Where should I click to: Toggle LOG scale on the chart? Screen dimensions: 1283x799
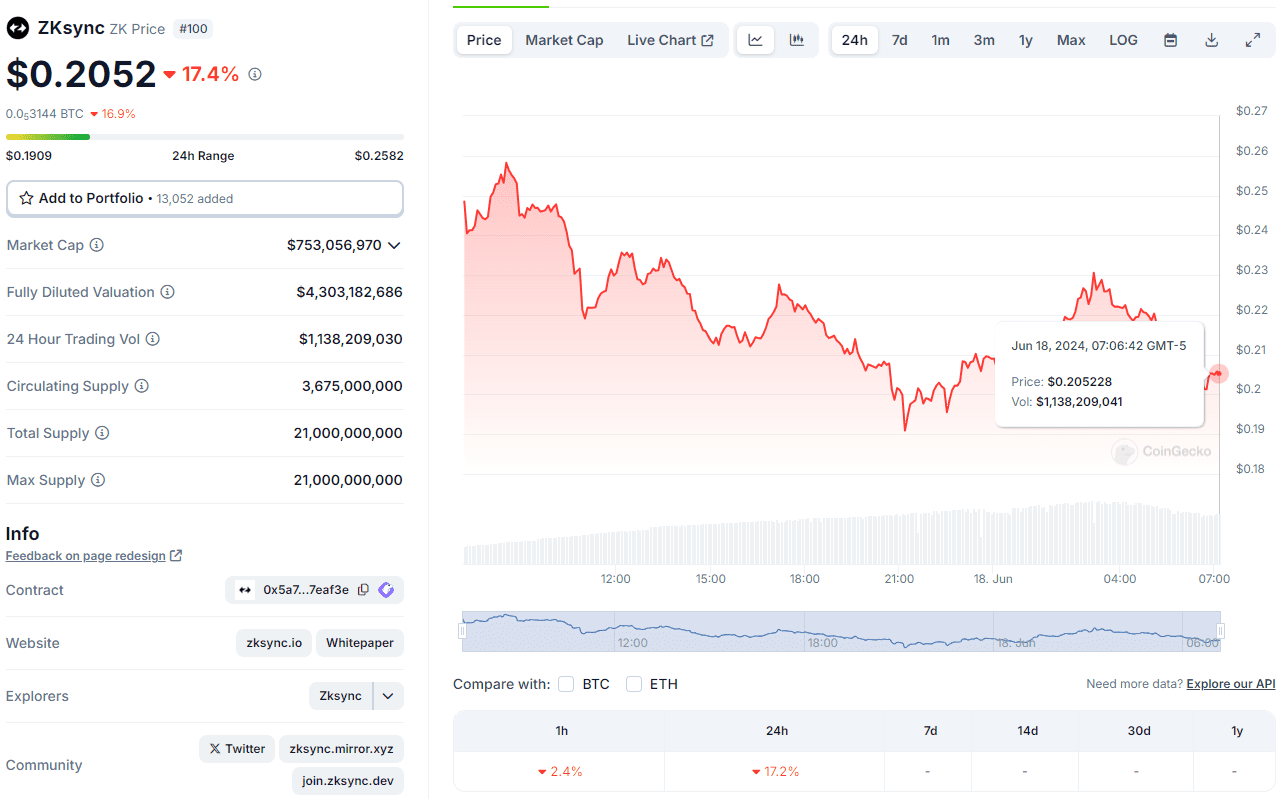click(1123, 40)
